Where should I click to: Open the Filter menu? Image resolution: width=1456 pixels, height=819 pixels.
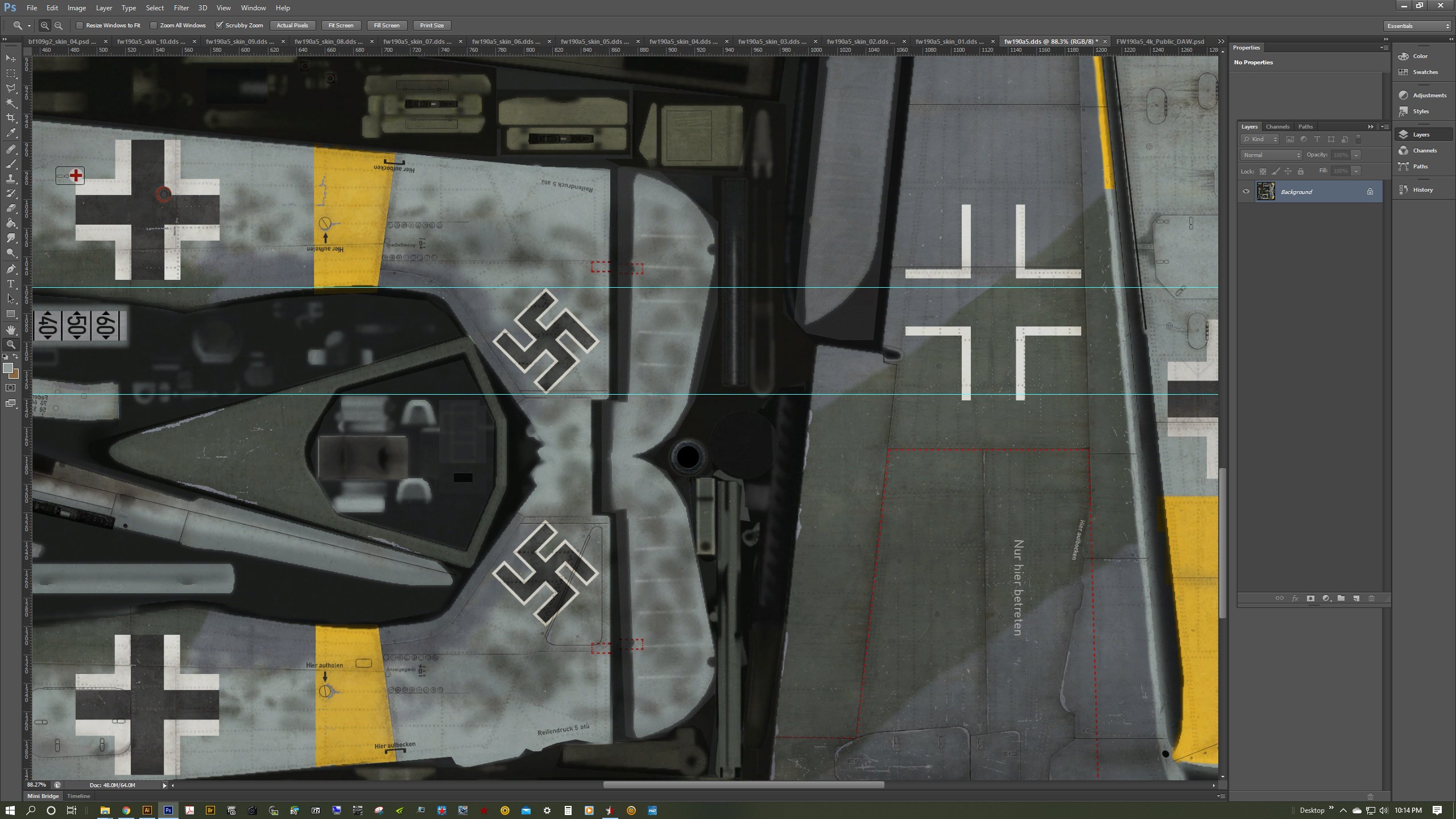pos(181,8)
